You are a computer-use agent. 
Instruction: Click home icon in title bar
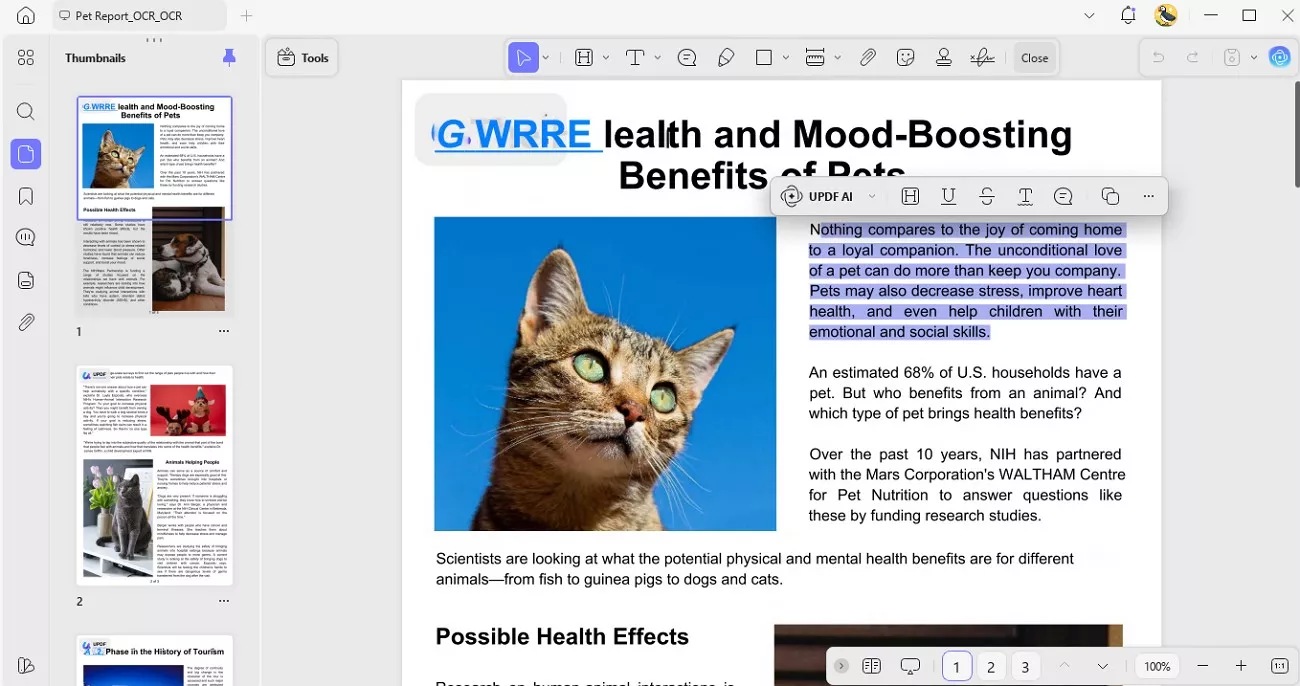pyautogui.click(x=26, y=15)
